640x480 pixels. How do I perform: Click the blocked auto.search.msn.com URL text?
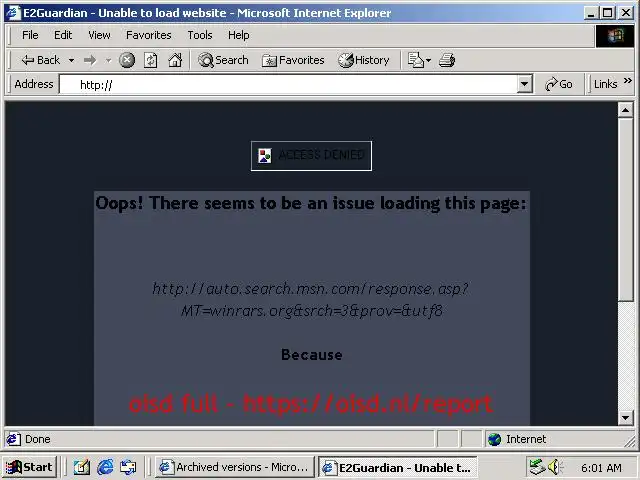(311, 300)
